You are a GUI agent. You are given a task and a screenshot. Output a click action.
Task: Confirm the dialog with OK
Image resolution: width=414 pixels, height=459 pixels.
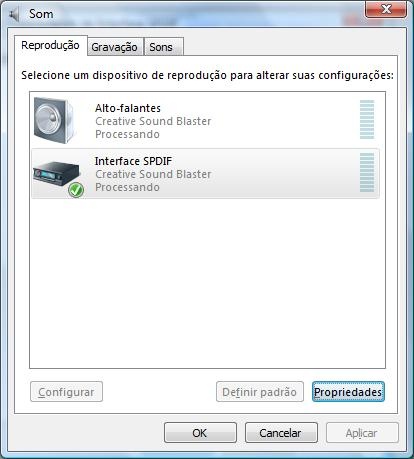click(x=200, y=433)
